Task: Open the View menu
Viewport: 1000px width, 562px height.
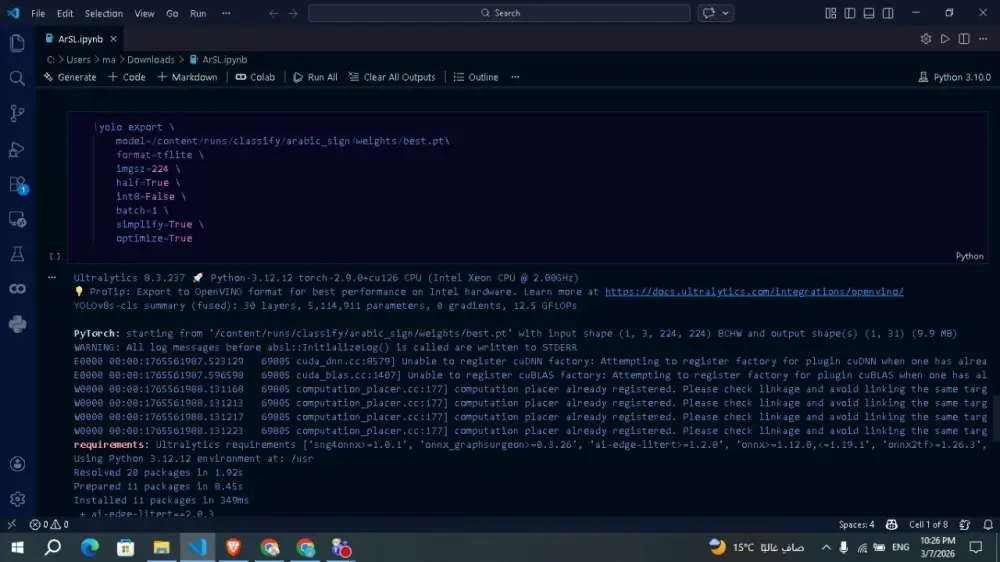Action: point(144,13)
